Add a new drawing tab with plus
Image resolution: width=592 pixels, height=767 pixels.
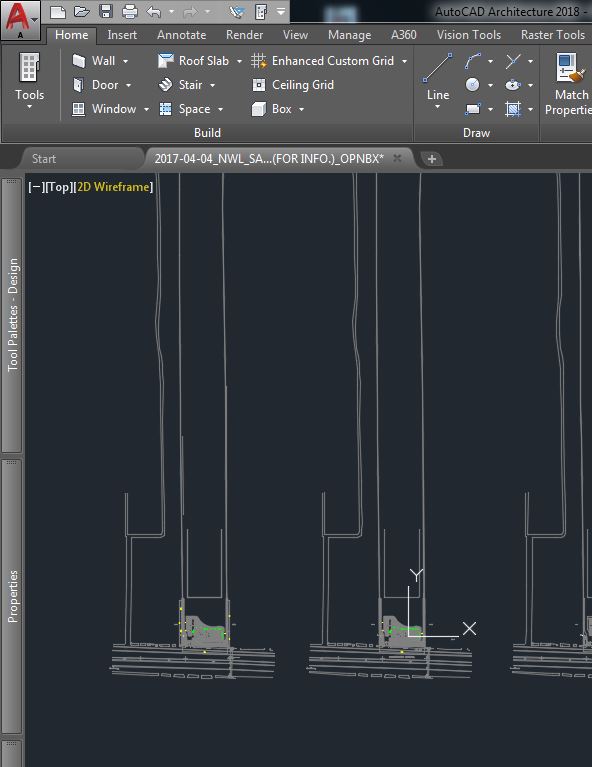coord(432,158)
